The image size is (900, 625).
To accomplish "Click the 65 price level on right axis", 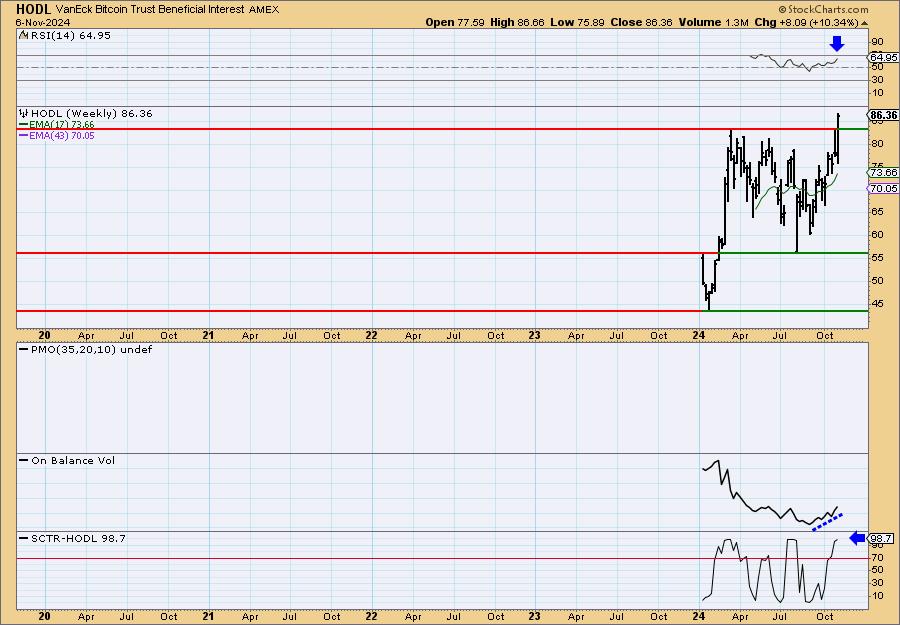I will (877, 212).
